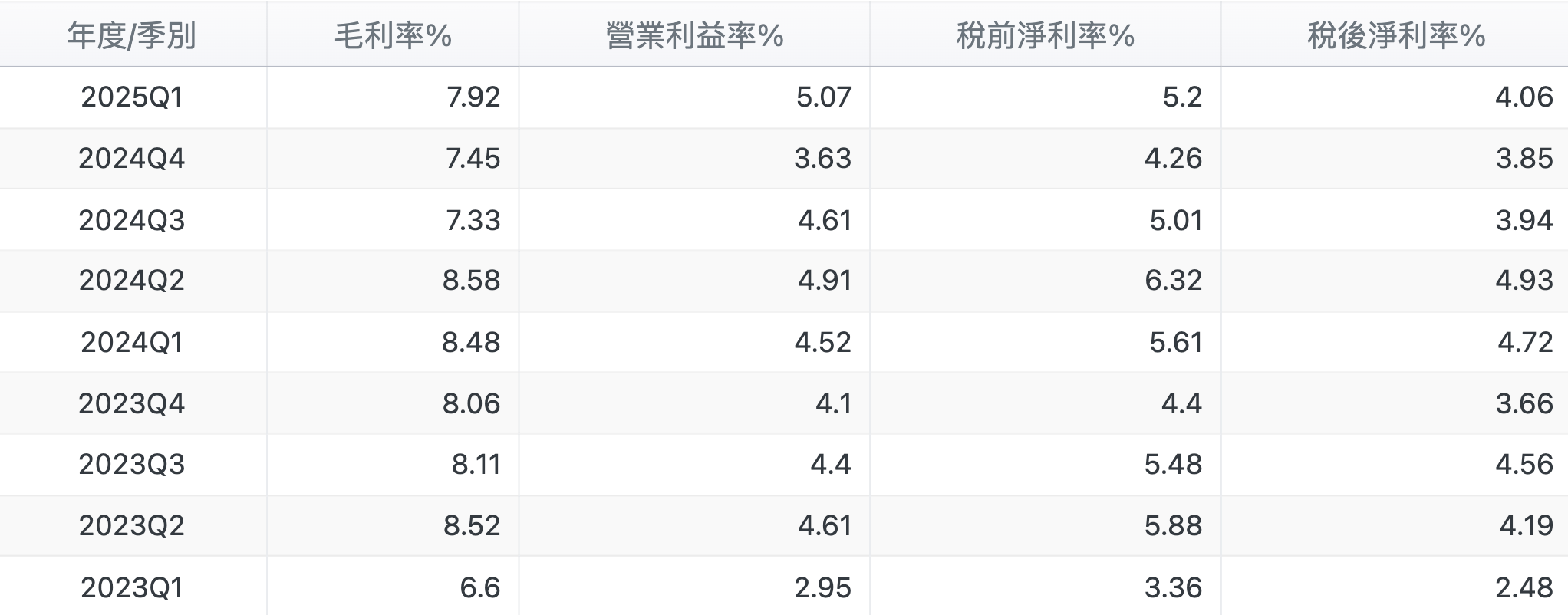This screenshot has width=1568, height=615.
Task: Select the 2025Q1 row label
Action: 132,97
